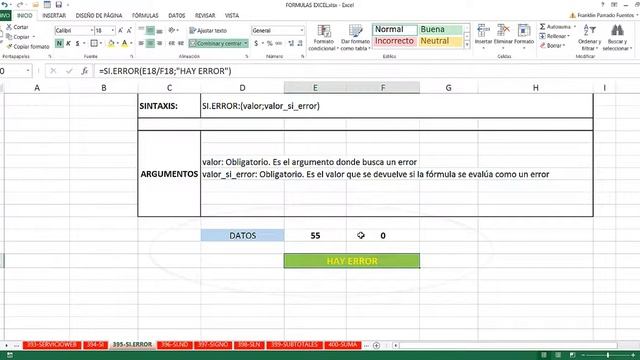
Task: Toggle bottom vertical alignment
Action: 159,31
